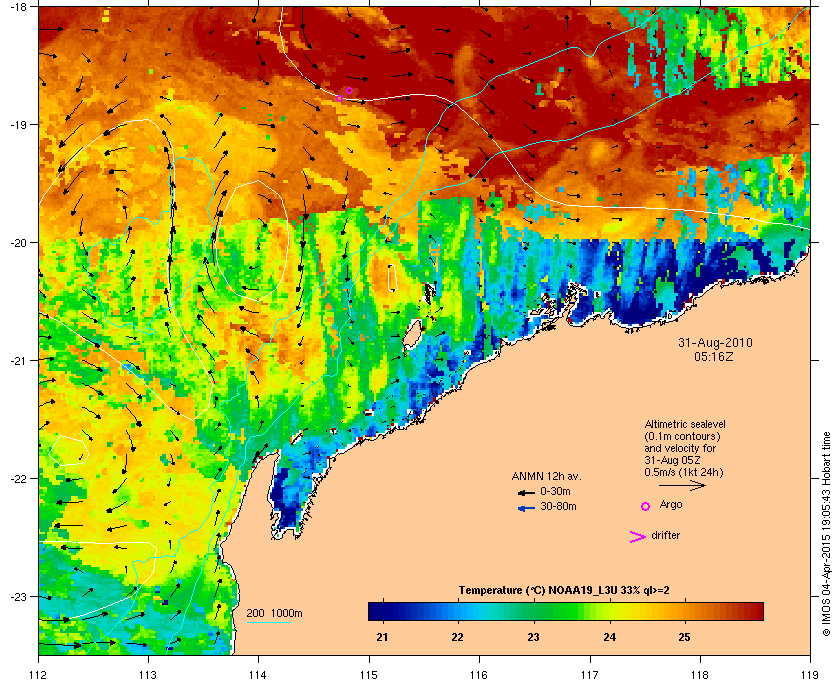
Task: Click the "Argo" legend label
Action: 671,504
